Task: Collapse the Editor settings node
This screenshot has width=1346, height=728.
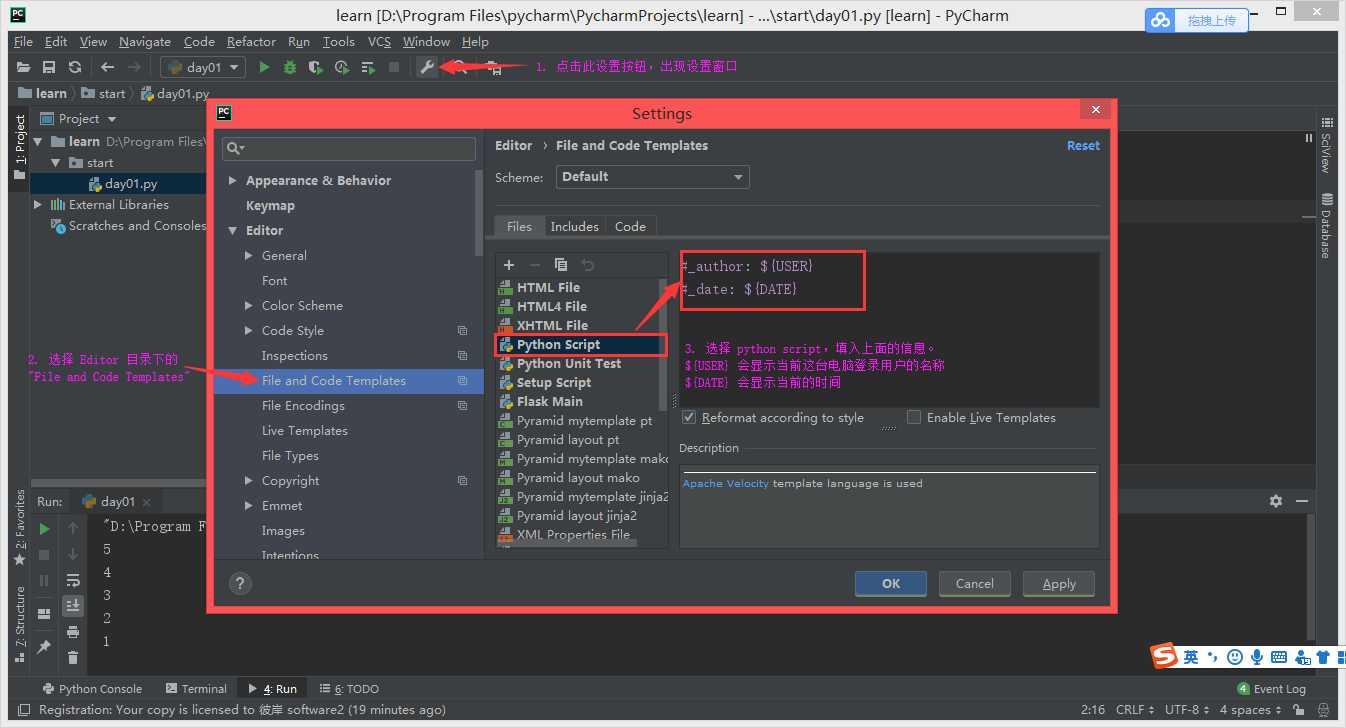Action: 233,231
